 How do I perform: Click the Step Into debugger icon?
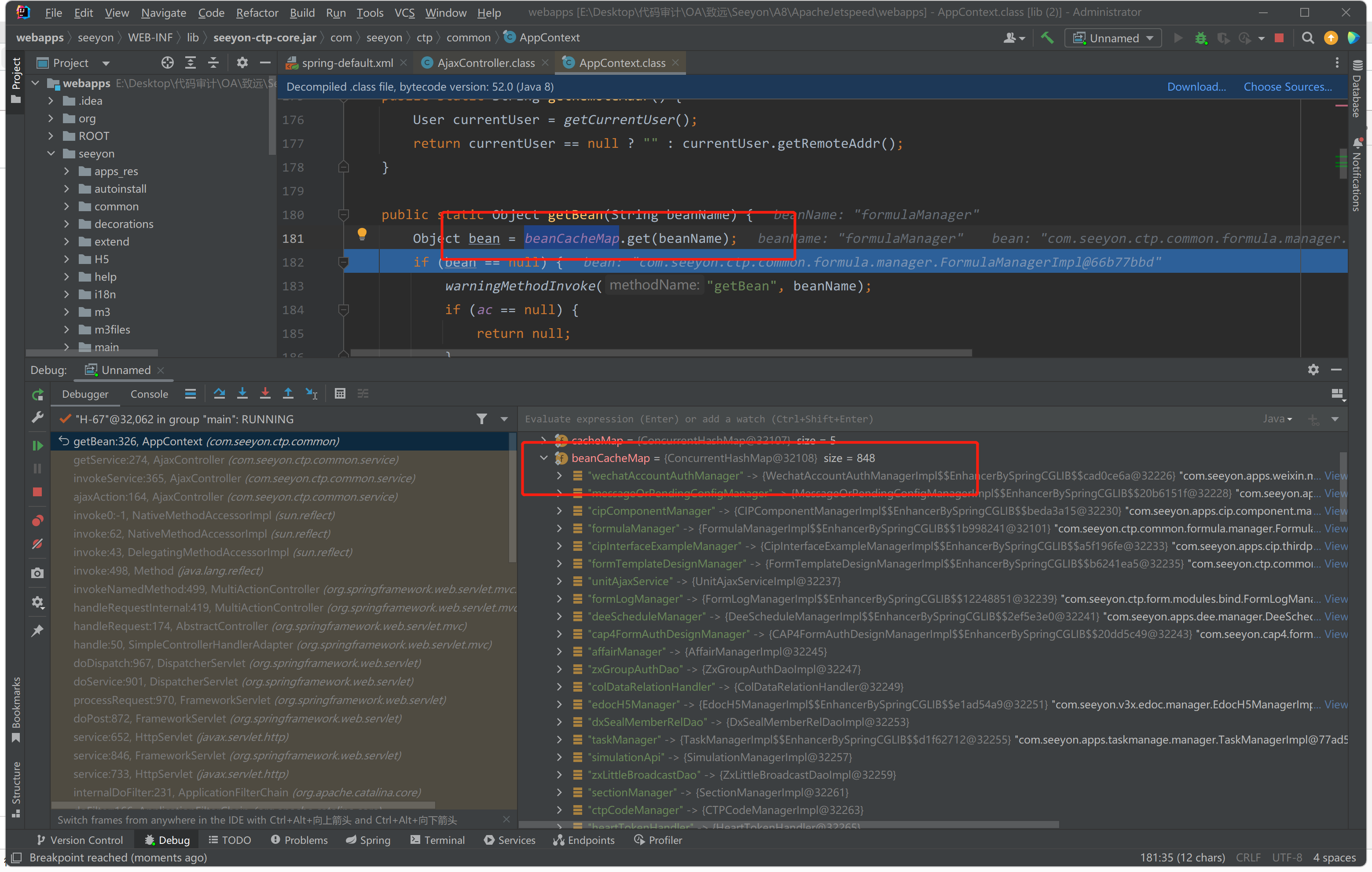(242, 394)
